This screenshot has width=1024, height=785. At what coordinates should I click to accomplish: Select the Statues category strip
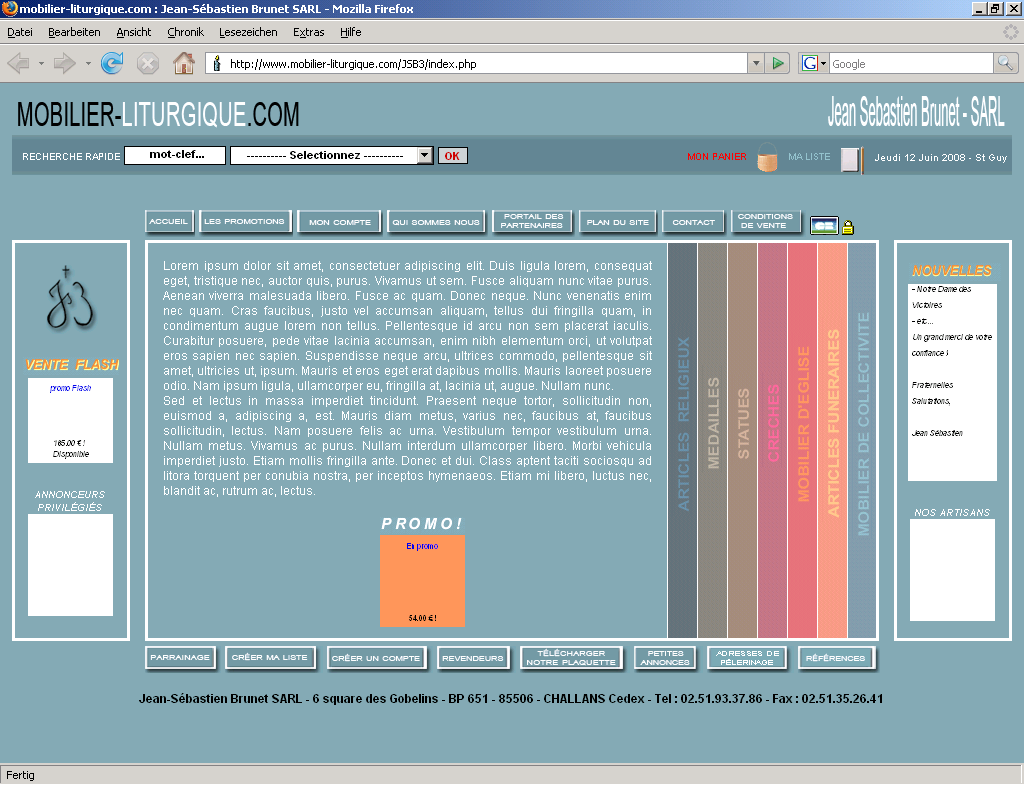coord(743,440)
